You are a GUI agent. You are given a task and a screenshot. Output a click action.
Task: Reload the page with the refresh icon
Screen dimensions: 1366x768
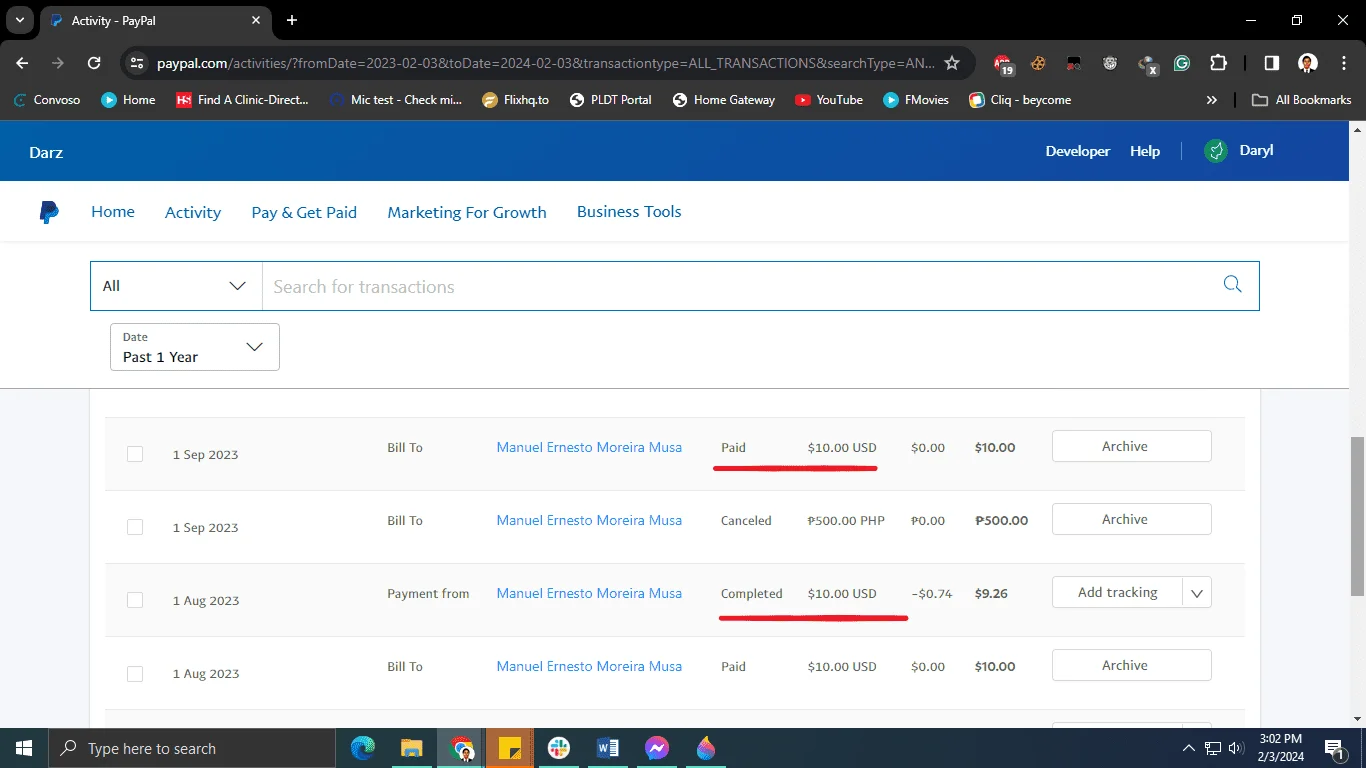pos(94,63)
